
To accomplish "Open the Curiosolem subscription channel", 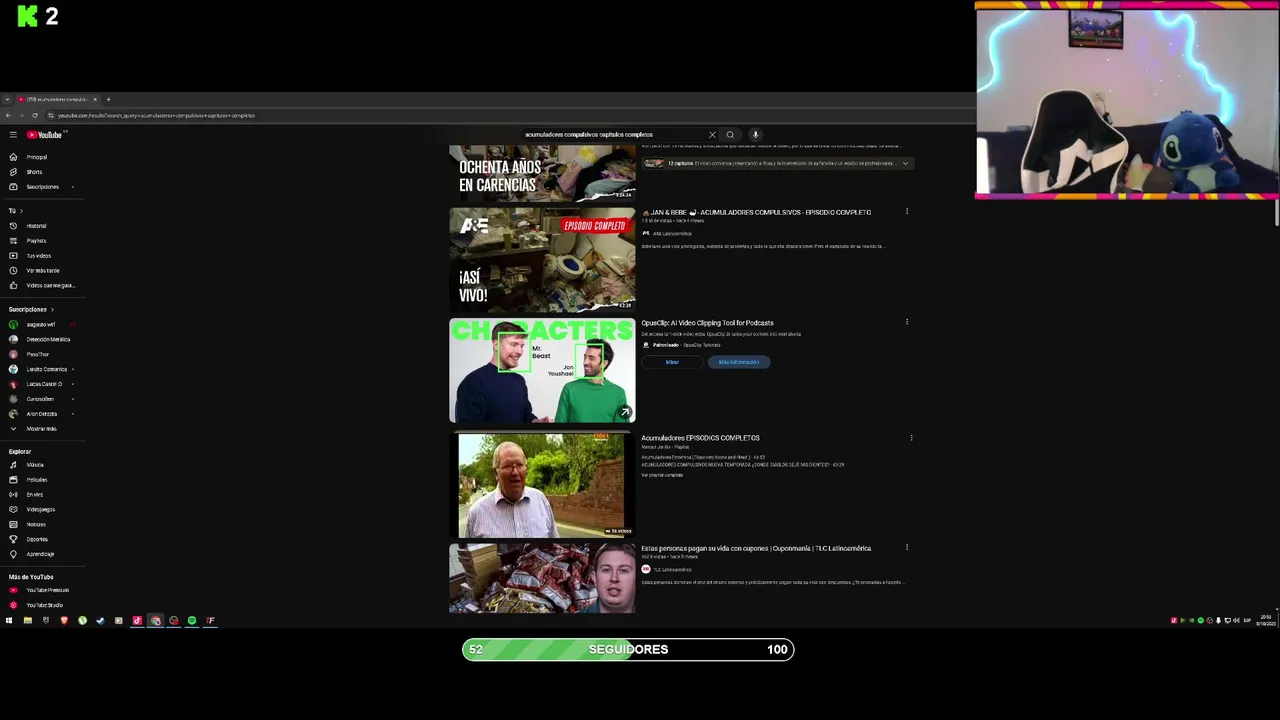I will [x=40, y=399].
